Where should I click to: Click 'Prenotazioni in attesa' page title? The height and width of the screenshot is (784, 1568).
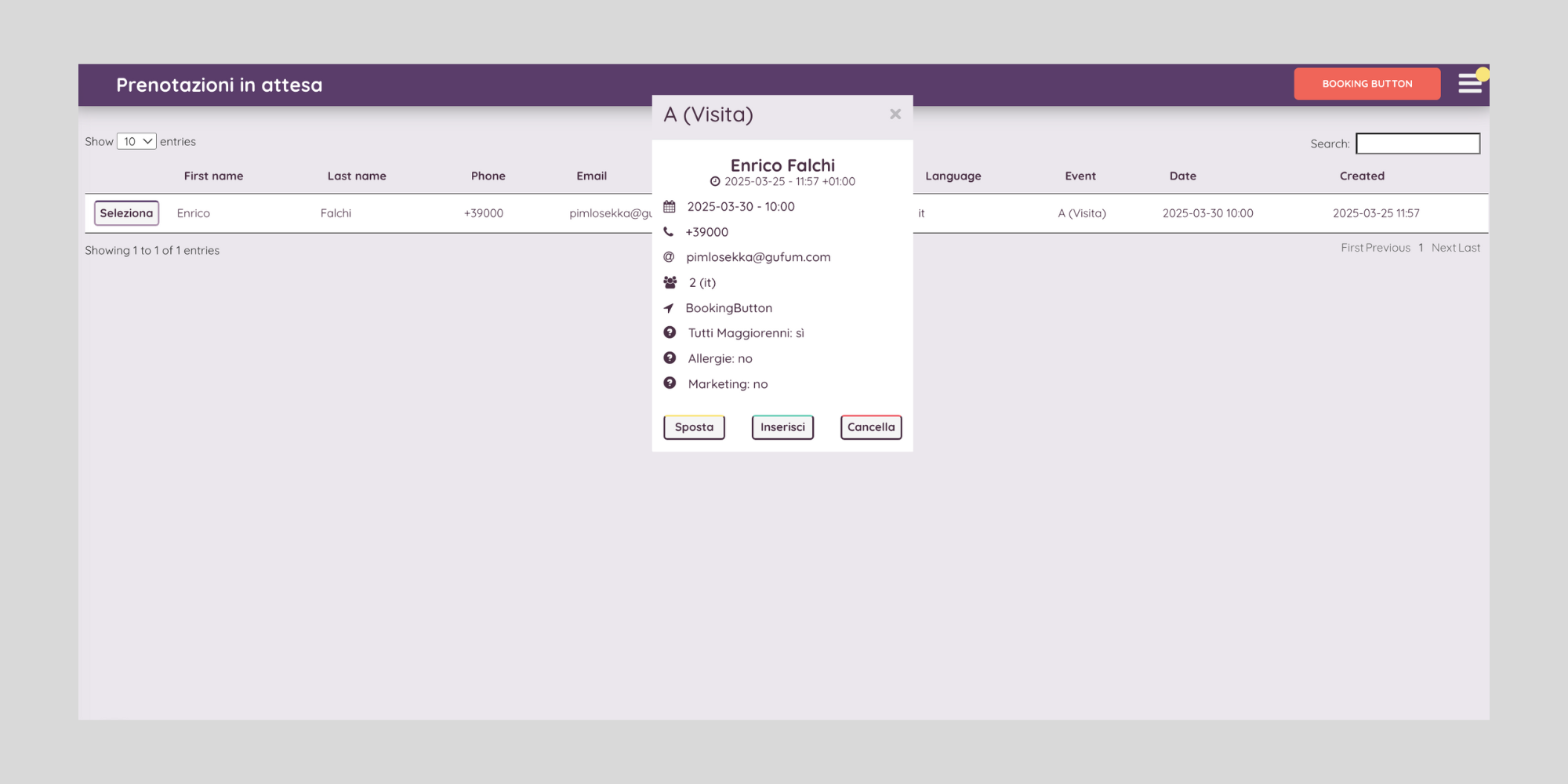[x=220, y=85]
